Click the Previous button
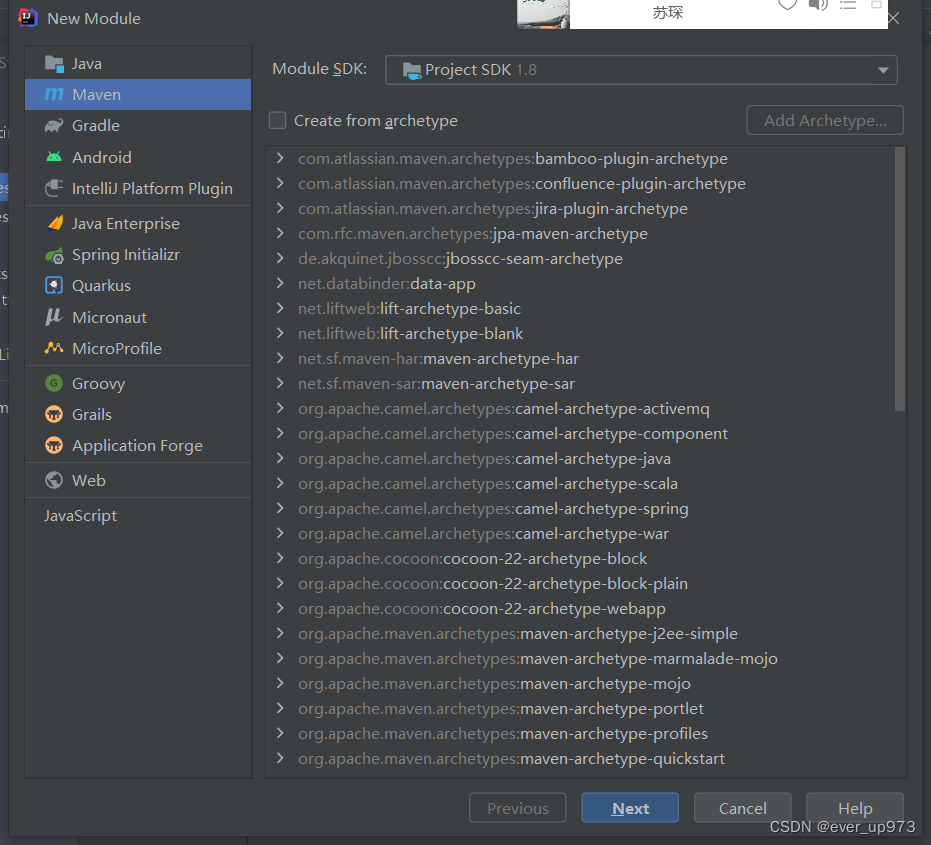Image resolution: width=931 pixels, height=845 pixels. coord(518,808)
